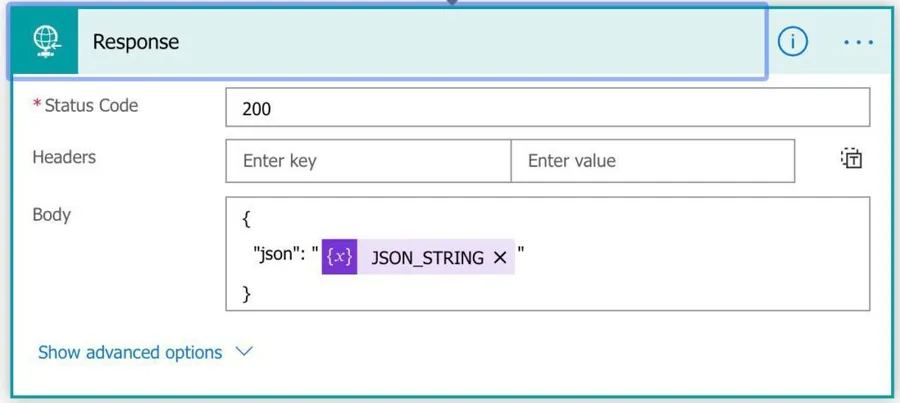The width and height of the screenshot is (900, 403).
Task: Remove the JSON_STRING token with its X
Action: [500, 258]
